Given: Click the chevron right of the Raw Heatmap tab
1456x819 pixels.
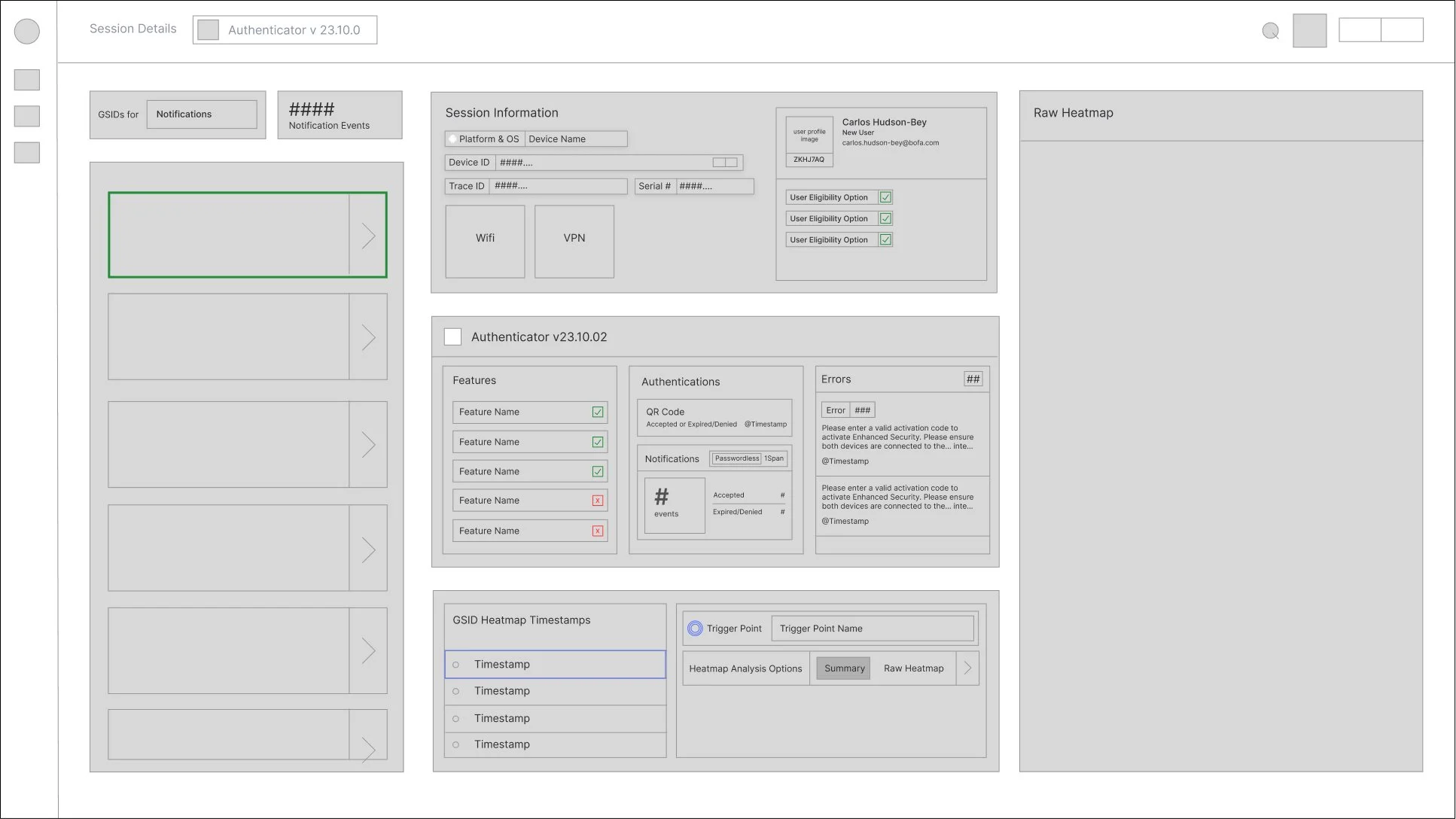Looking at the screenshot, I should [967, 668].
